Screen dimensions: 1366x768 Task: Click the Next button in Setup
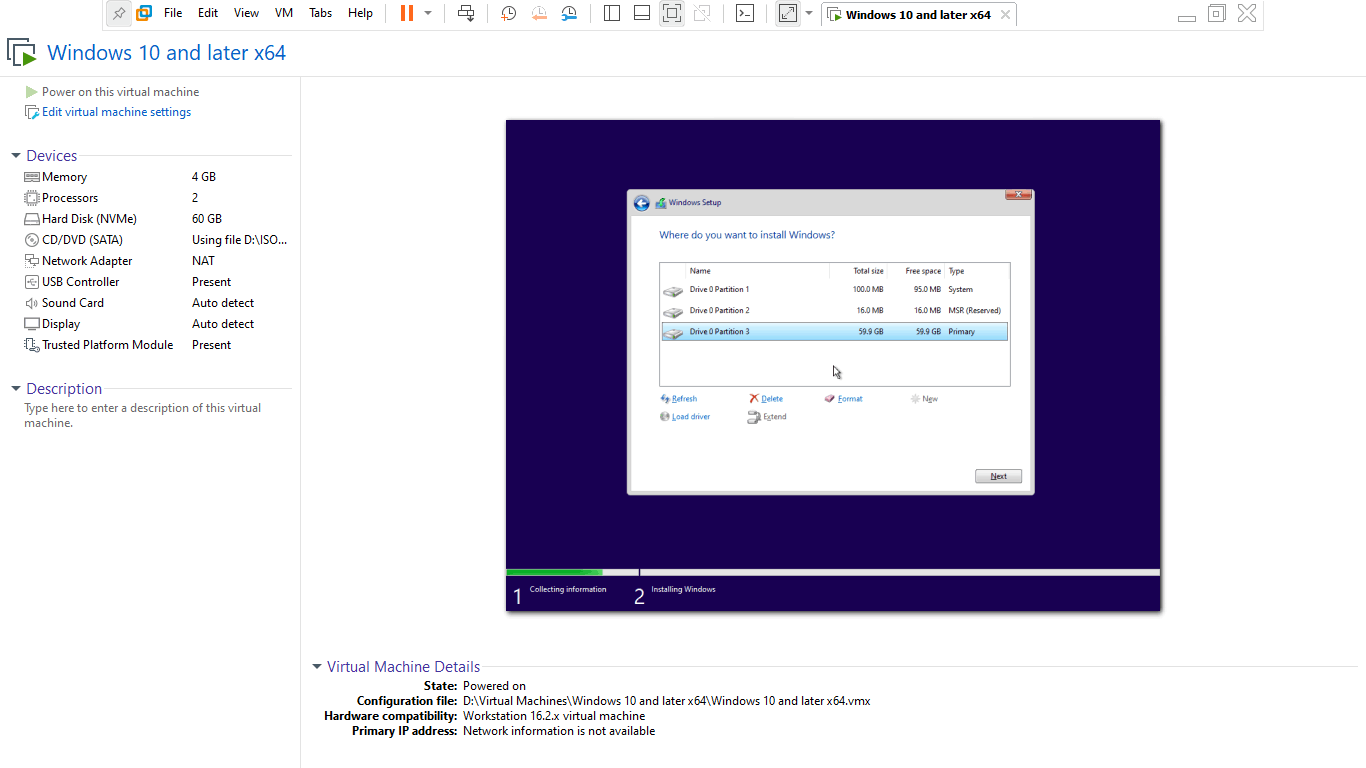click(x=998, y=476)
